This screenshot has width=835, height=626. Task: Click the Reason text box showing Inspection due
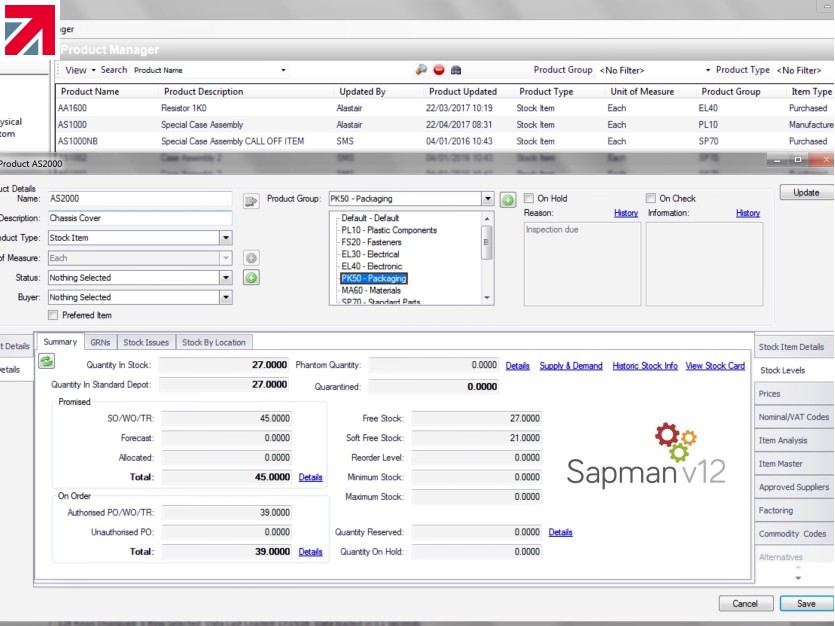583,264
